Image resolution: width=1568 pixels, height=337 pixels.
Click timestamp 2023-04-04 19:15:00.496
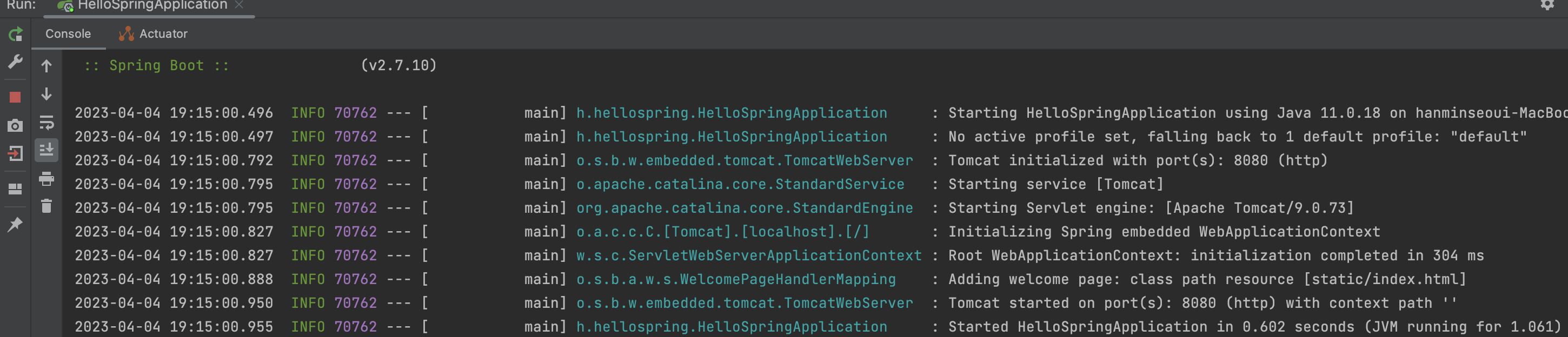pyautogui.click(x=174, y=113)
